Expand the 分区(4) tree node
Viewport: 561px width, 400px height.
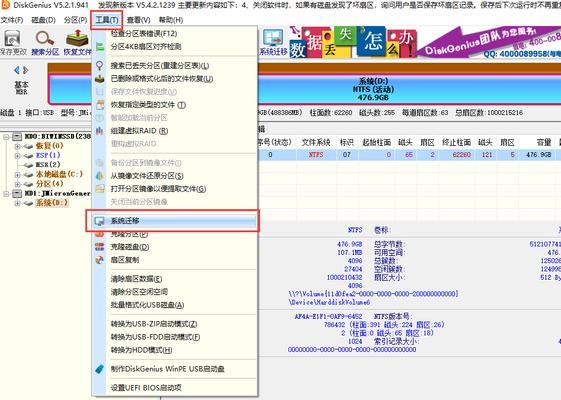(17, 184)
